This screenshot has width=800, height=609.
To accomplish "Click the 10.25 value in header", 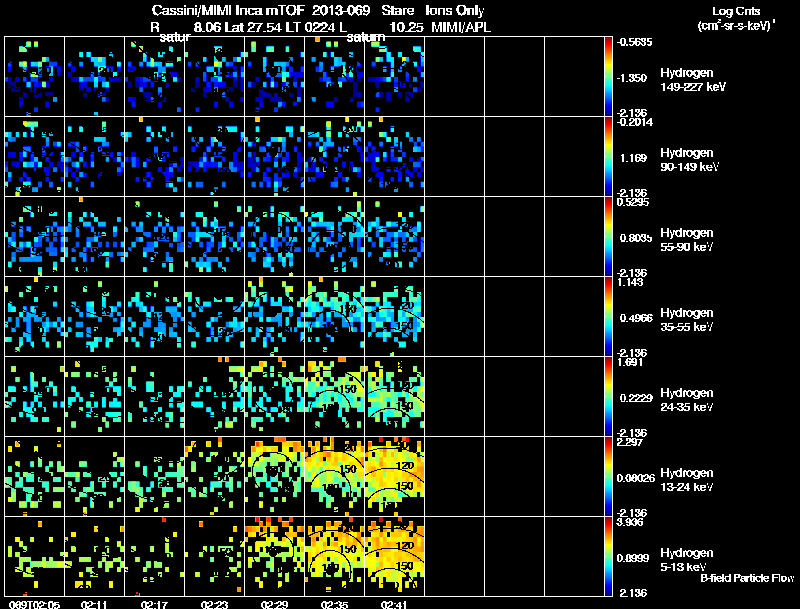I will (406, 27).
